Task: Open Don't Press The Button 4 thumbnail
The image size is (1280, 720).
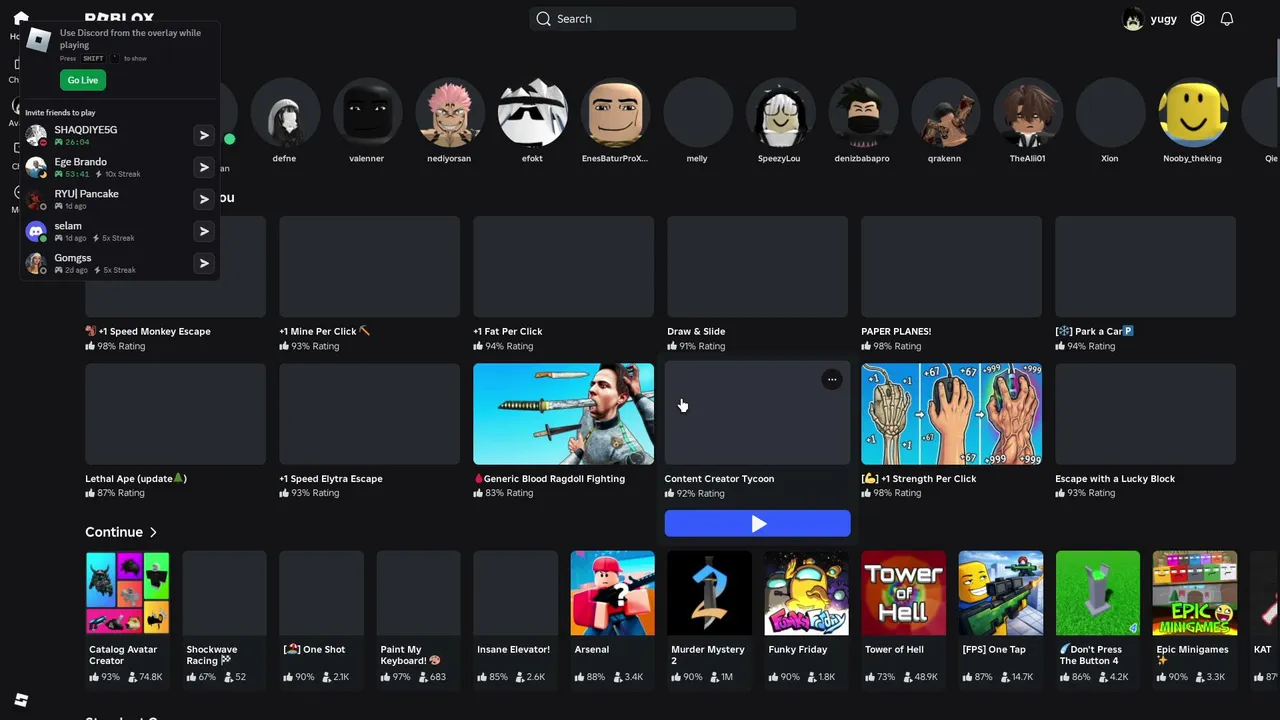Action: pos(1098,593)
